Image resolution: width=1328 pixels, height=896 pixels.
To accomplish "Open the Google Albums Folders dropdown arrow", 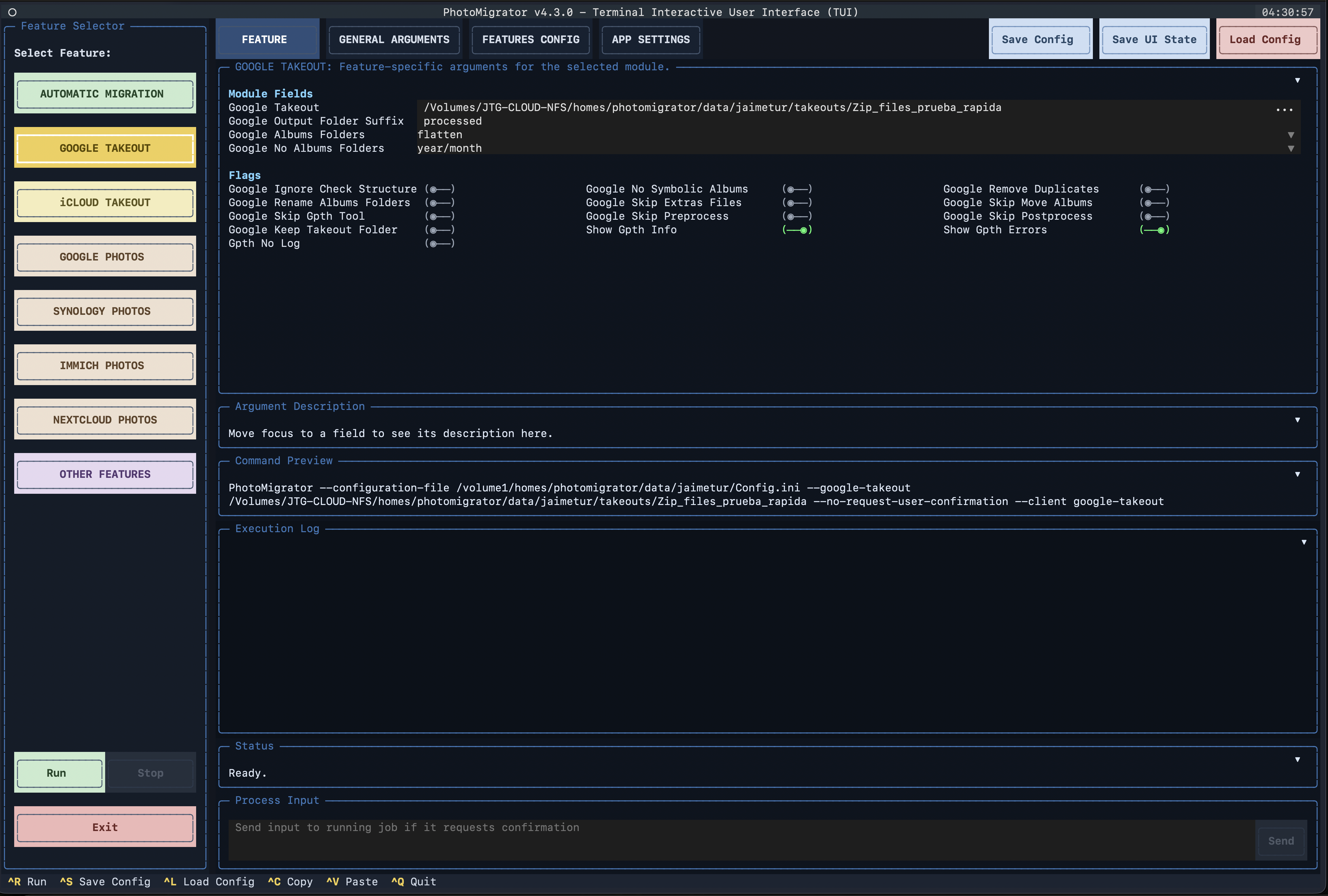I will click(1290, 135).
